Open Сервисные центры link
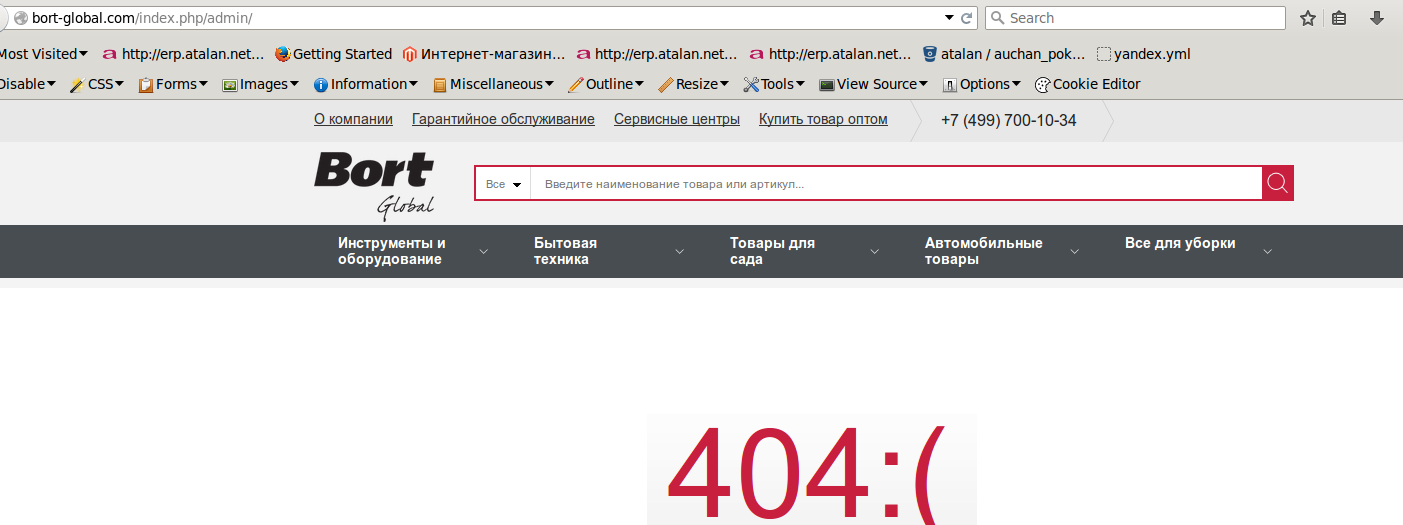Viewport: 1403px width, 525px height. tap(677, 119)
